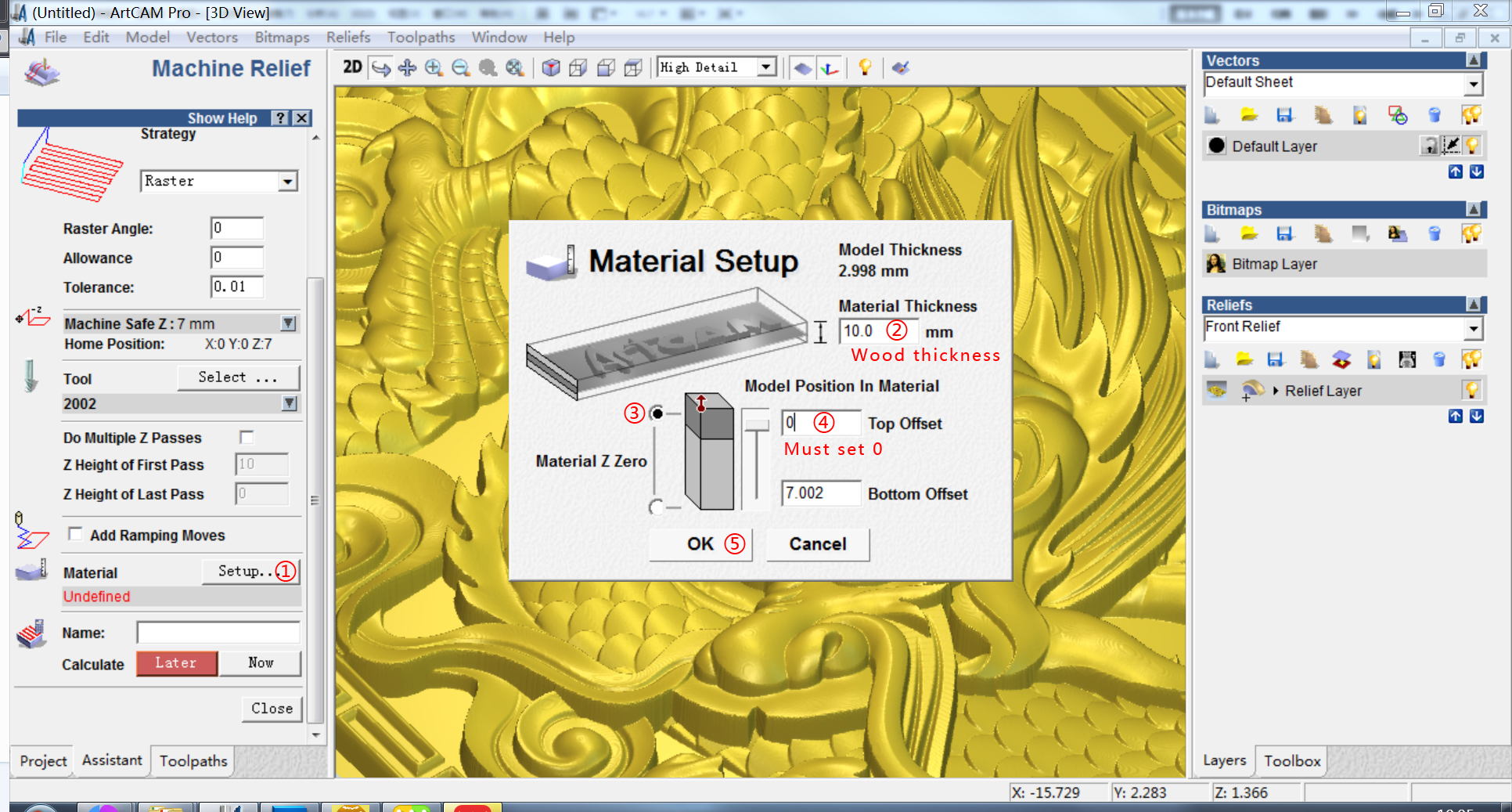Viewport: 1512px width, 812px height.
Task: Switch to the Toolbox tab
Action: [1292, 760]
